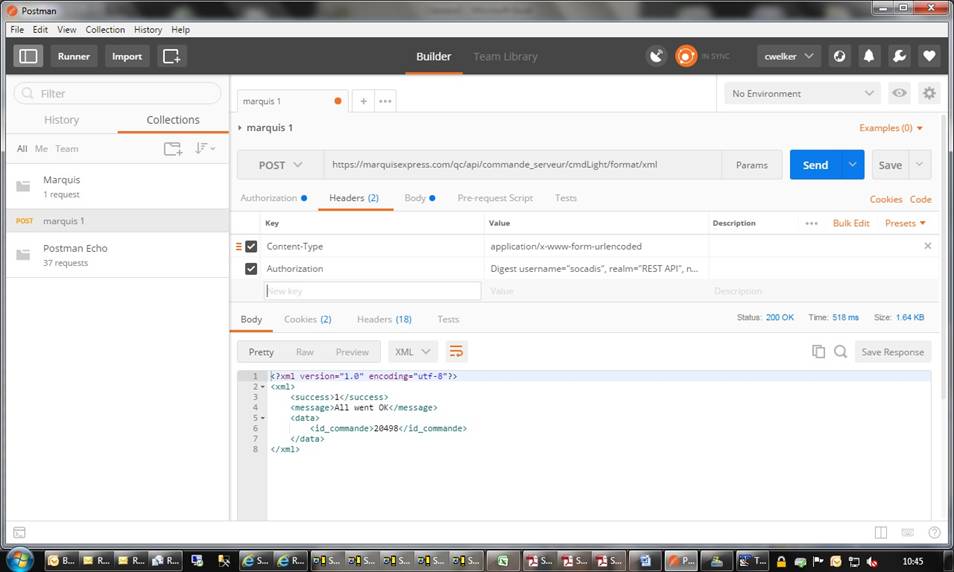
Task: Open collections sort order icon
Action: click(204, 148)
